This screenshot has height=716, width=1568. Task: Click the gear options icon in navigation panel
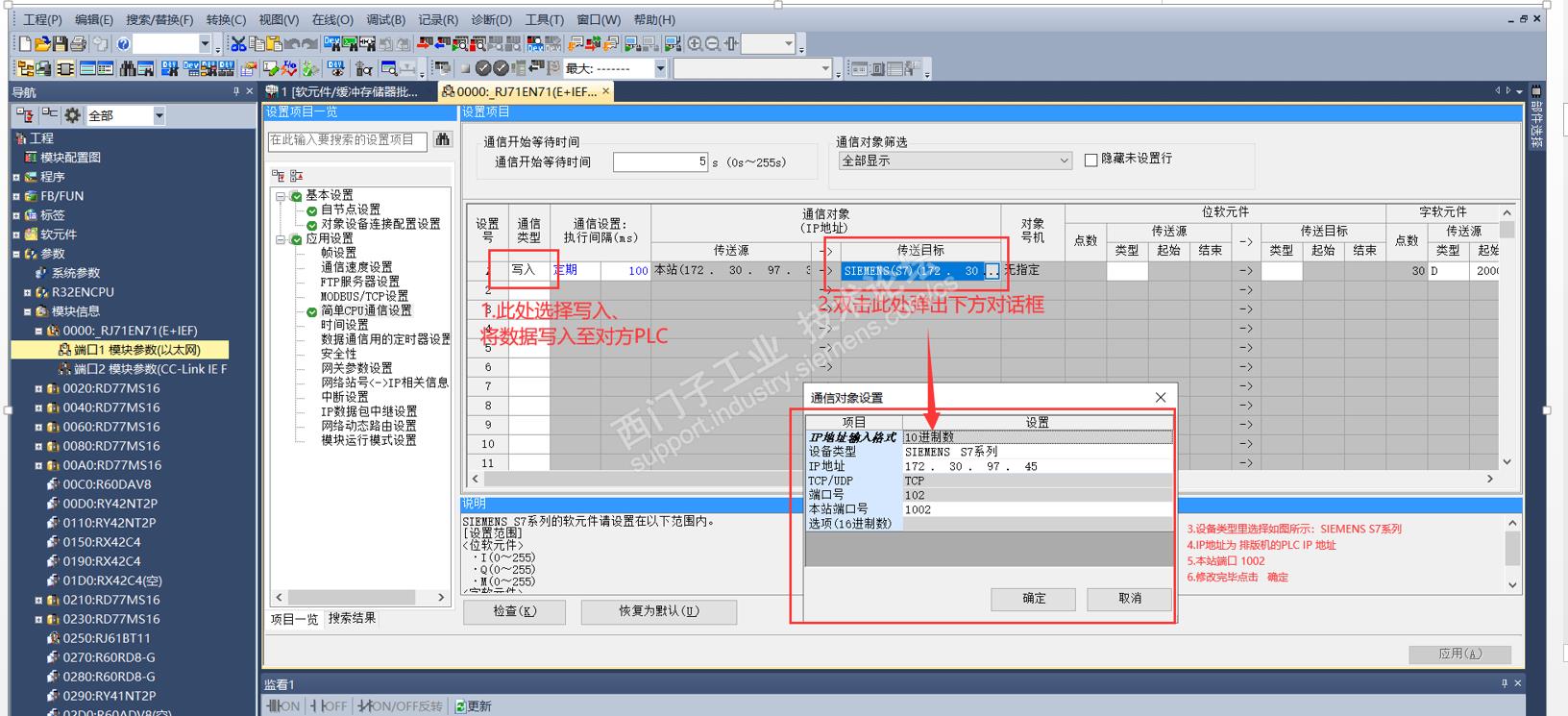(x=72, y=115)
